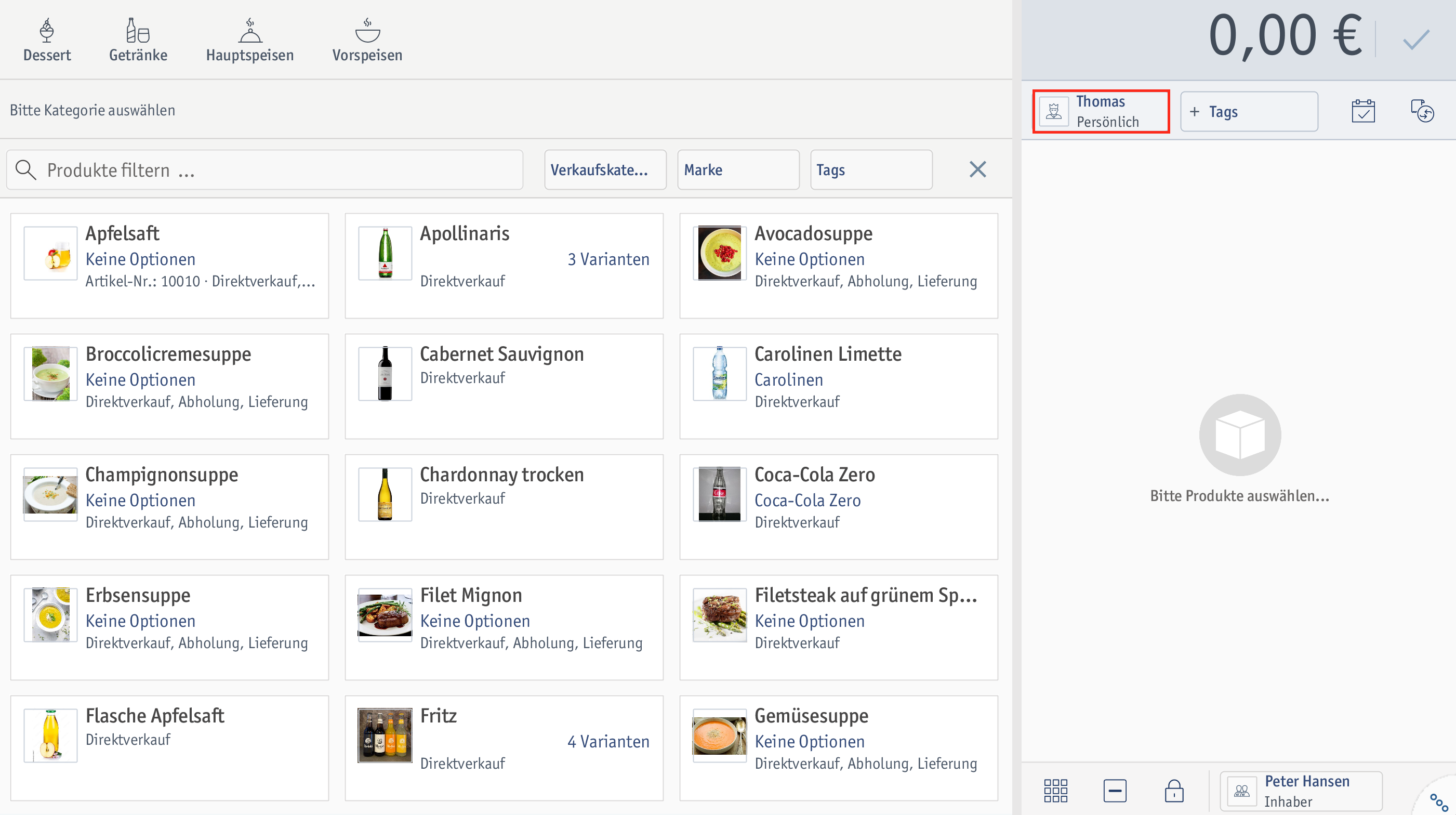The image size is (1456, 815).
Task: Add Broccolicremesuppe to the order
Action: pyautogui.click(x=169, y=386)
